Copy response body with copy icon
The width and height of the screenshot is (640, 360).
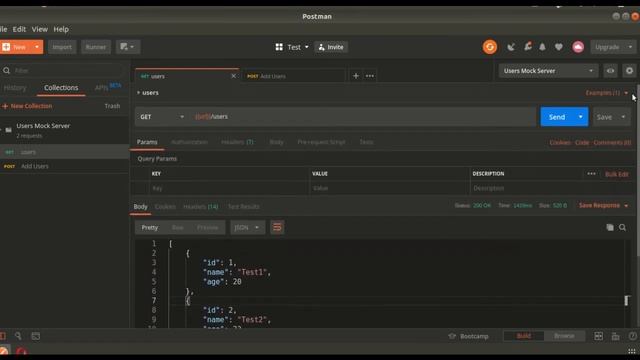coord(610,227)
